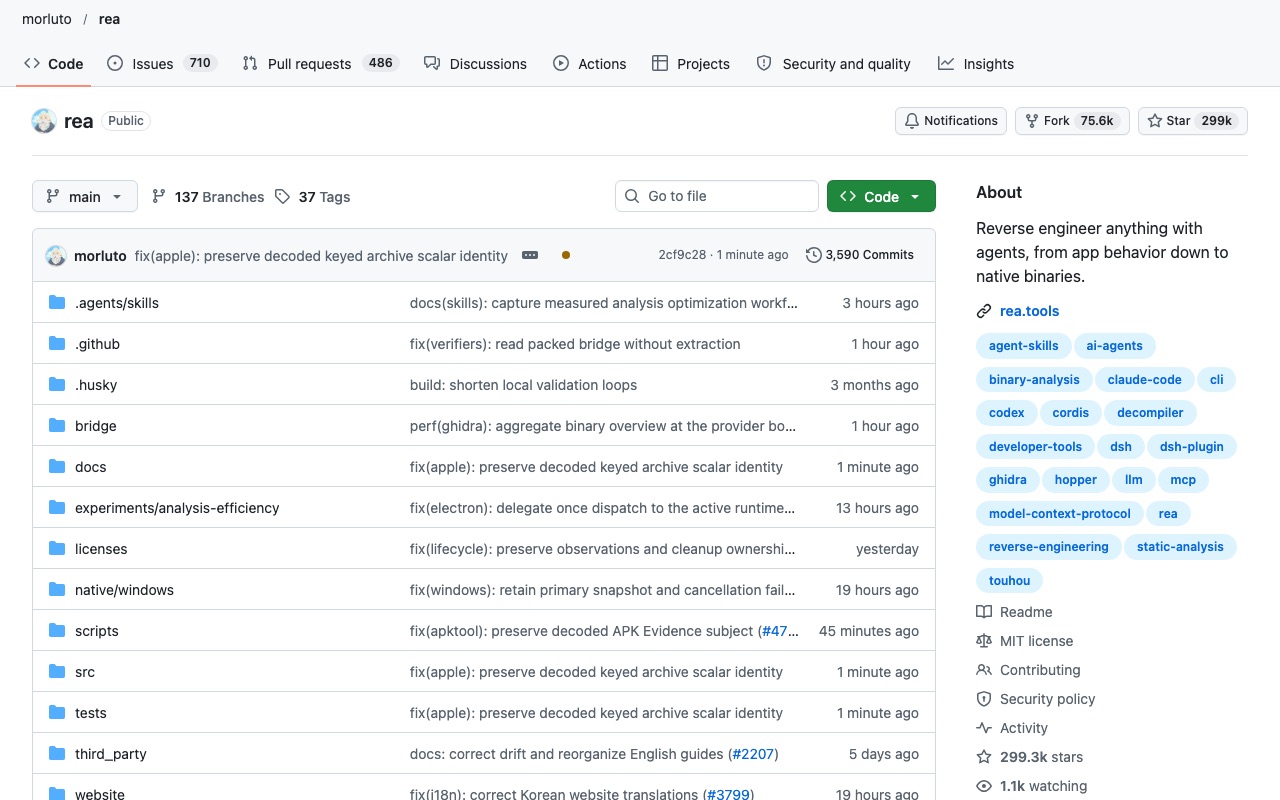Open the third_party folder
Image resolution: width=1280 pixels, height=800 pixels.
click(111, 754)
